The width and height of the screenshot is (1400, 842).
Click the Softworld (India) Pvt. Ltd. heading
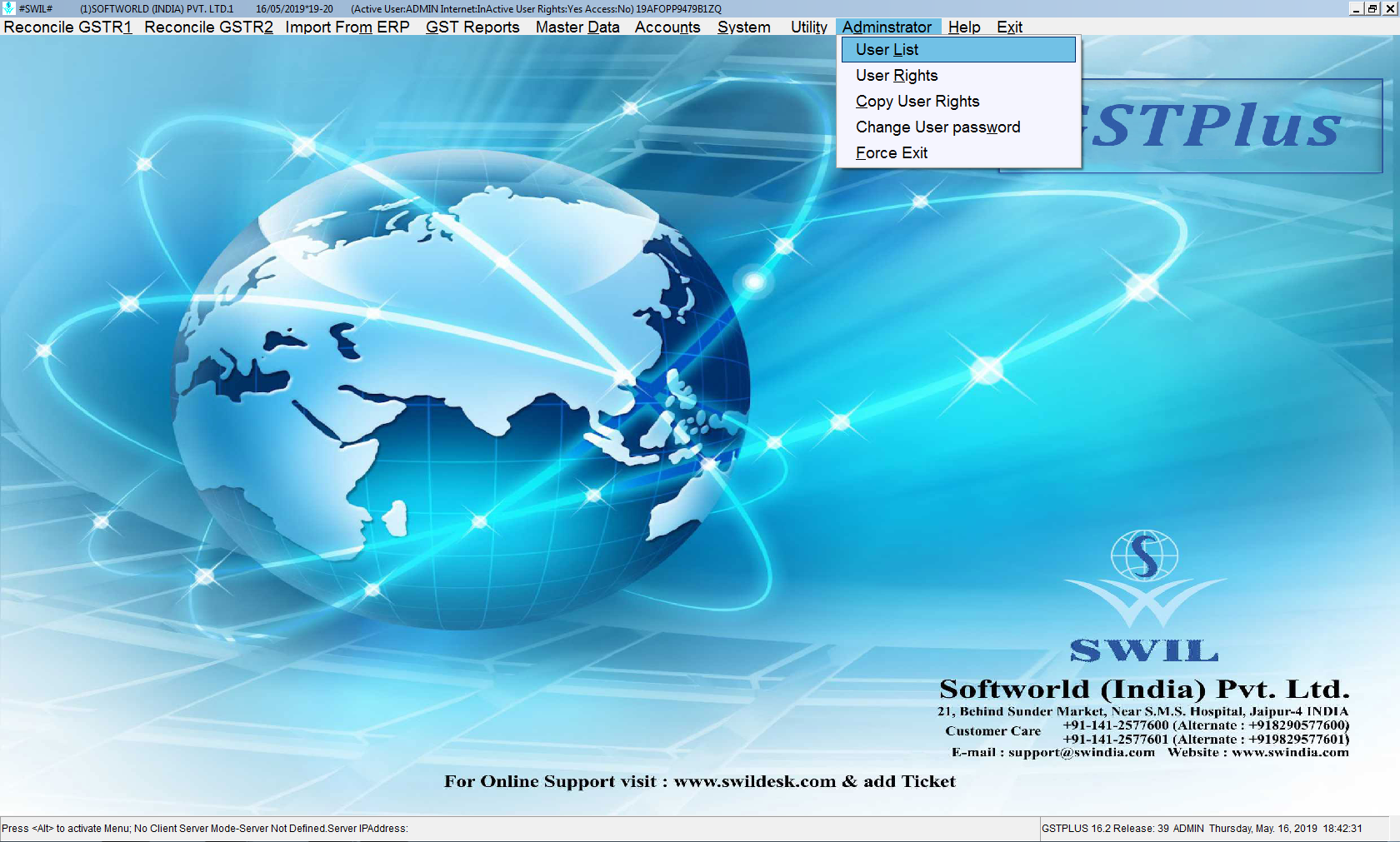pyautogui.click(x=1144, y=689)
